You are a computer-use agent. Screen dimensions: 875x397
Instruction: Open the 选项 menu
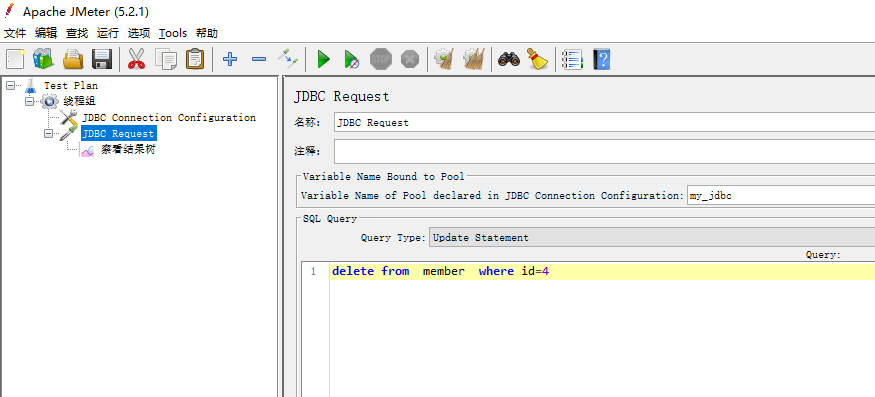coord(139,34)
